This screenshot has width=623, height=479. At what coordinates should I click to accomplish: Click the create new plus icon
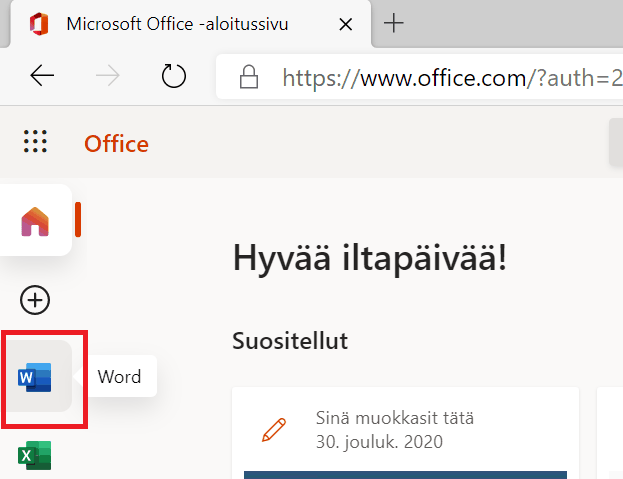(x=35, y=300)
